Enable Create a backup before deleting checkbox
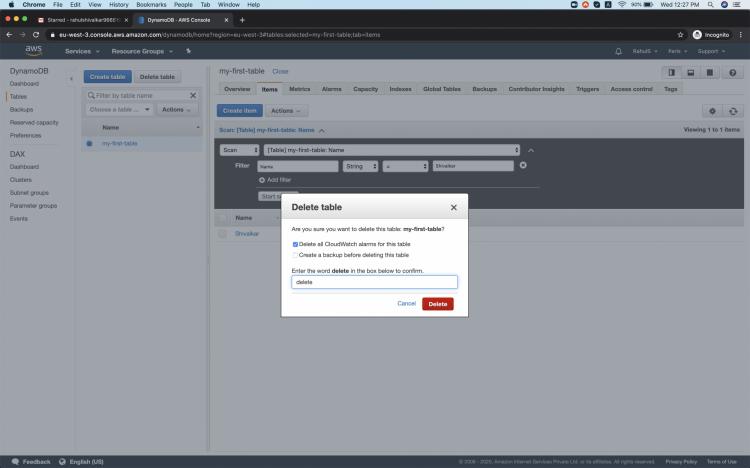750x468 pixels. click(x=295, y=255)
